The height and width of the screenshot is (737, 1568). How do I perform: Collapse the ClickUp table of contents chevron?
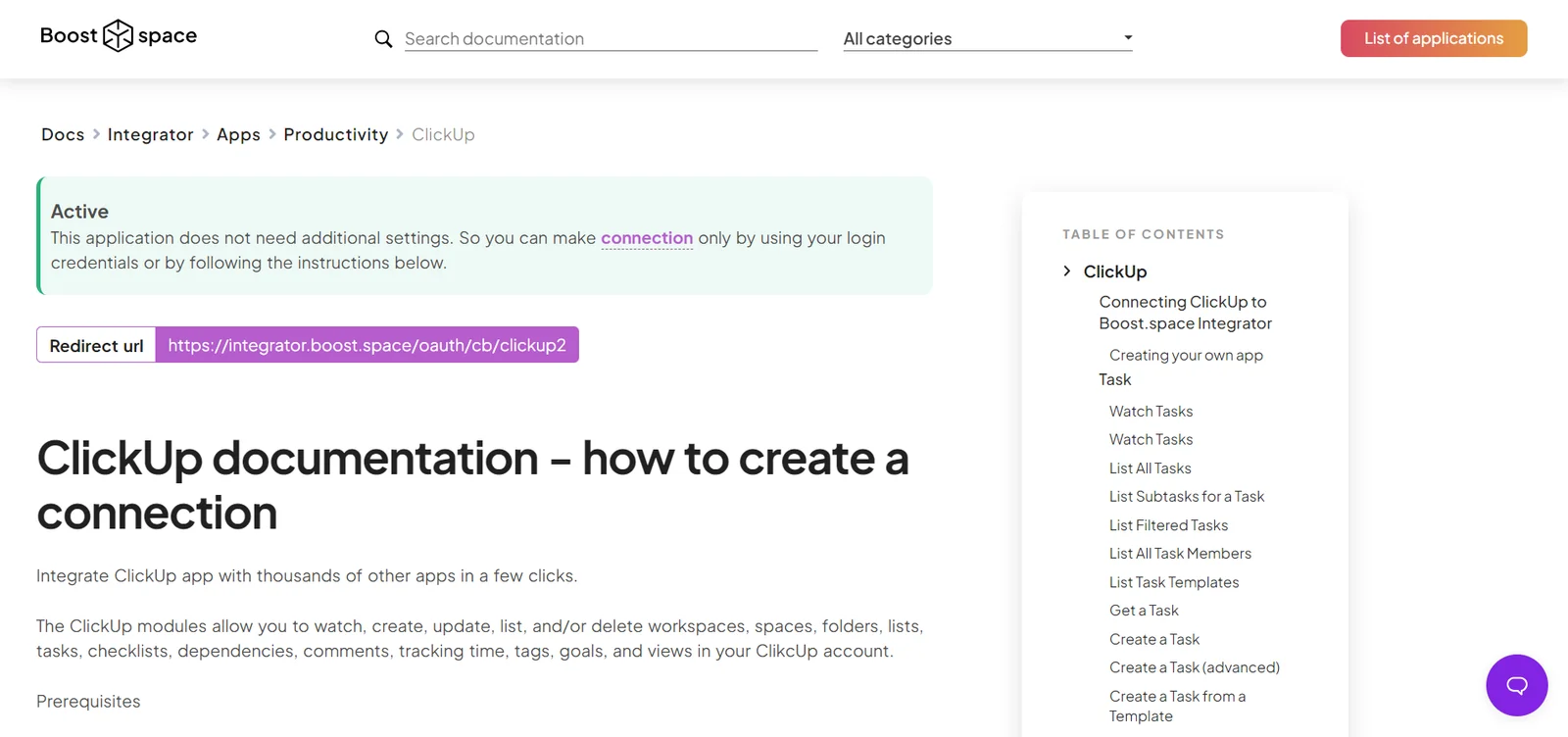point(1067,271)
